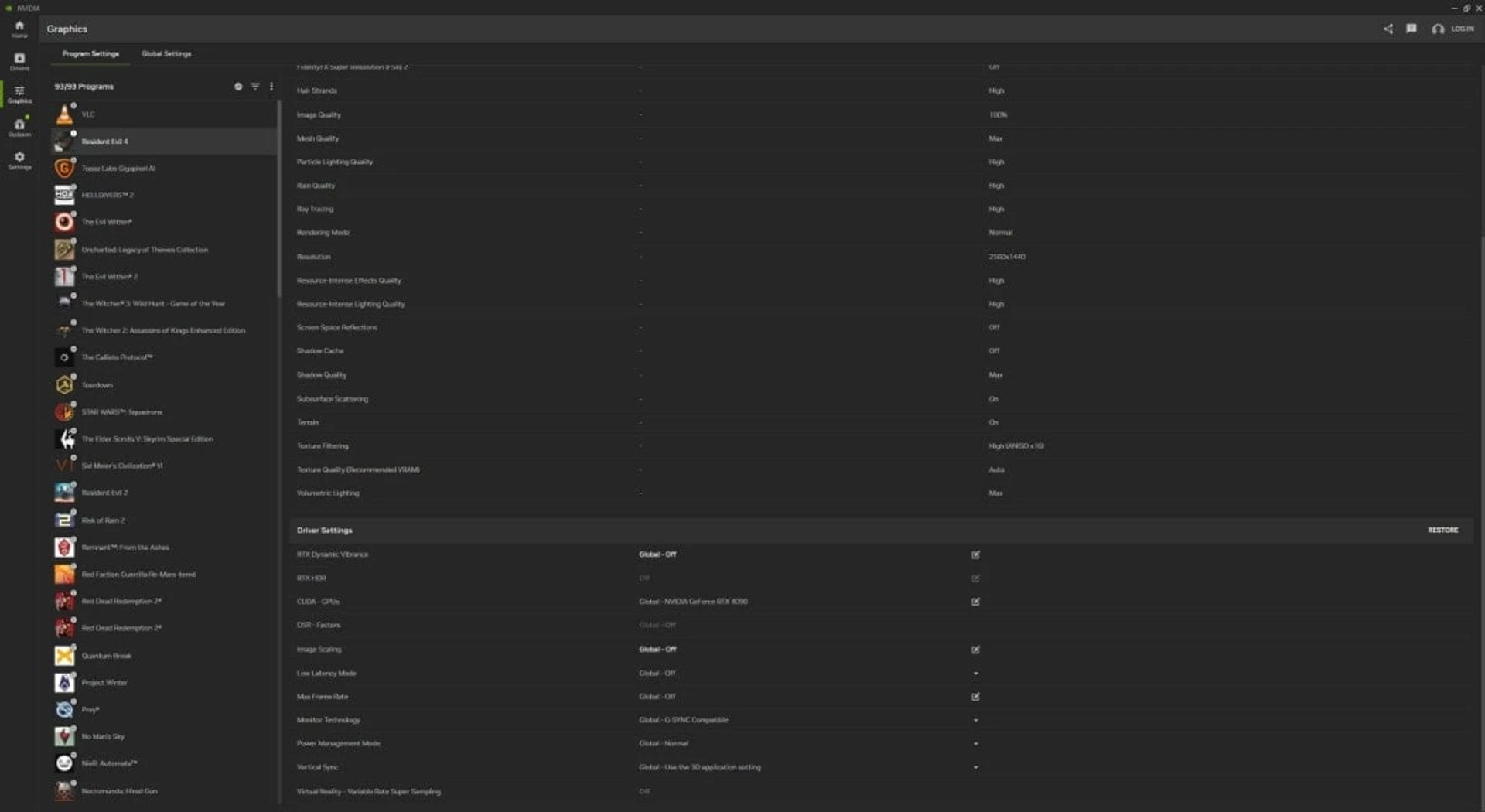Select The Evil Within 2 in the program list
The image size is (1485, 812).
click(164, 277)
